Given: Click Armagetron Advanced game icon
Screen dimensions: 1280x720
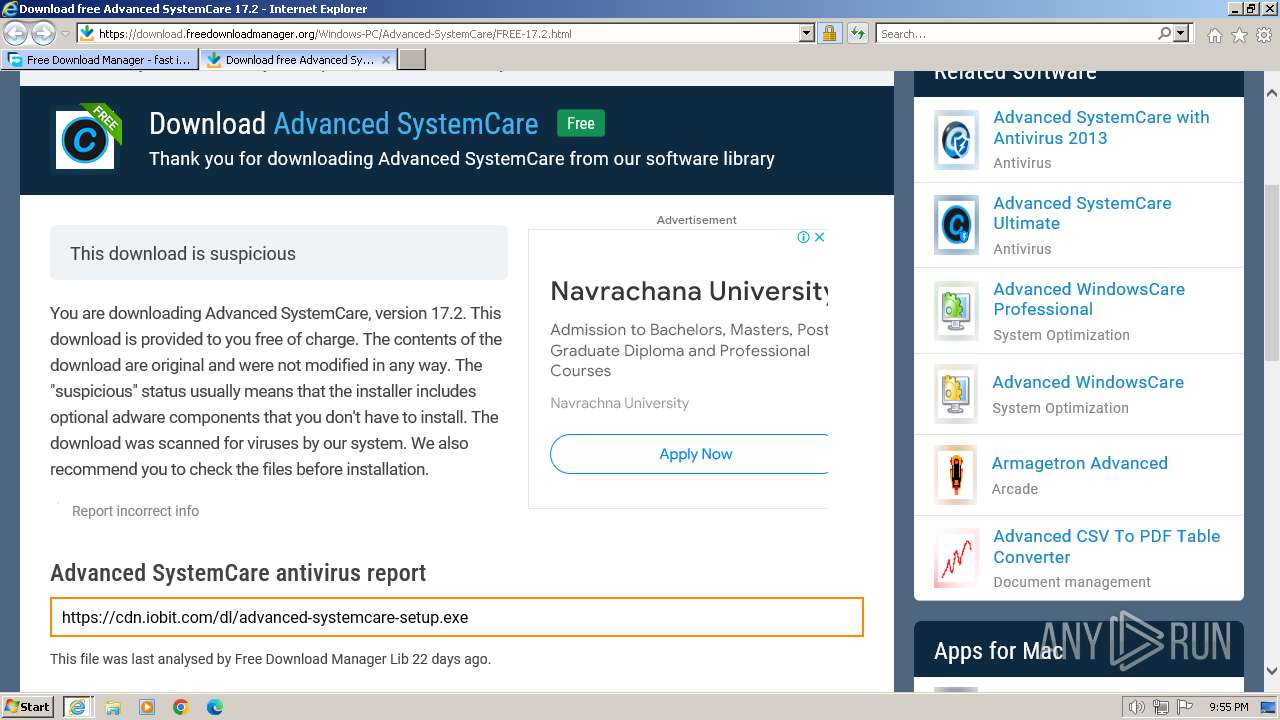Looking at the screenshot, I should (956, 475).
